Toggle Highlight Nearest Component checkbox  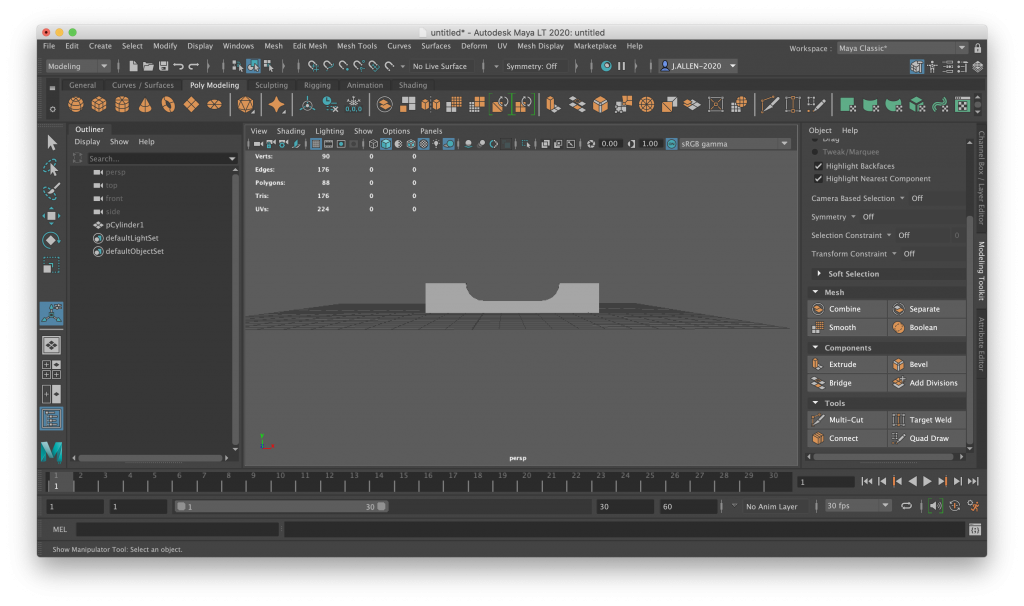[819, 179]
